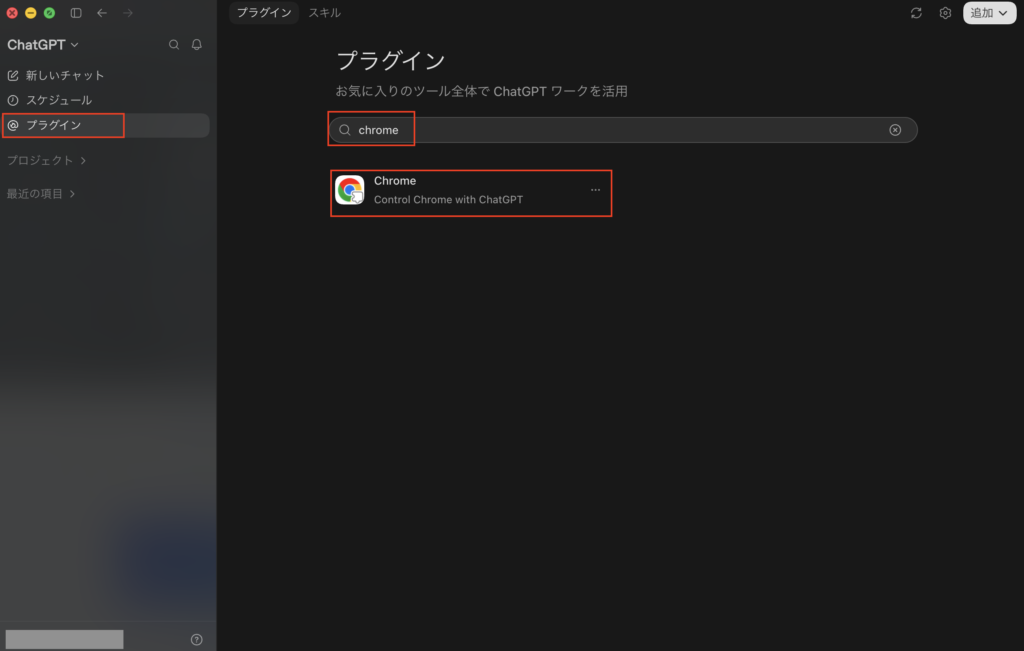Viewport: 1024px width, 651px height.
Task: Open the help question mark icon
Action: [197, 639]
